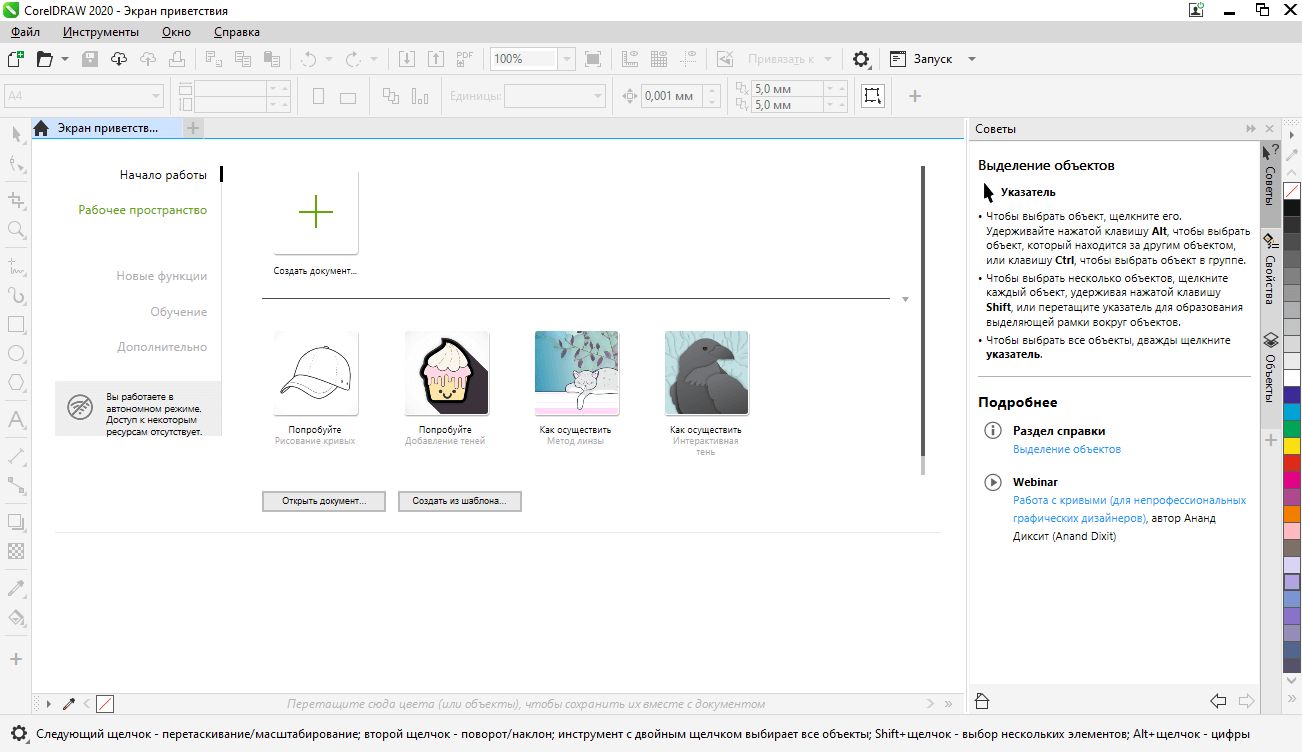
Task: Click the back arrow in Советы docker
Action: pos(1218,700)
